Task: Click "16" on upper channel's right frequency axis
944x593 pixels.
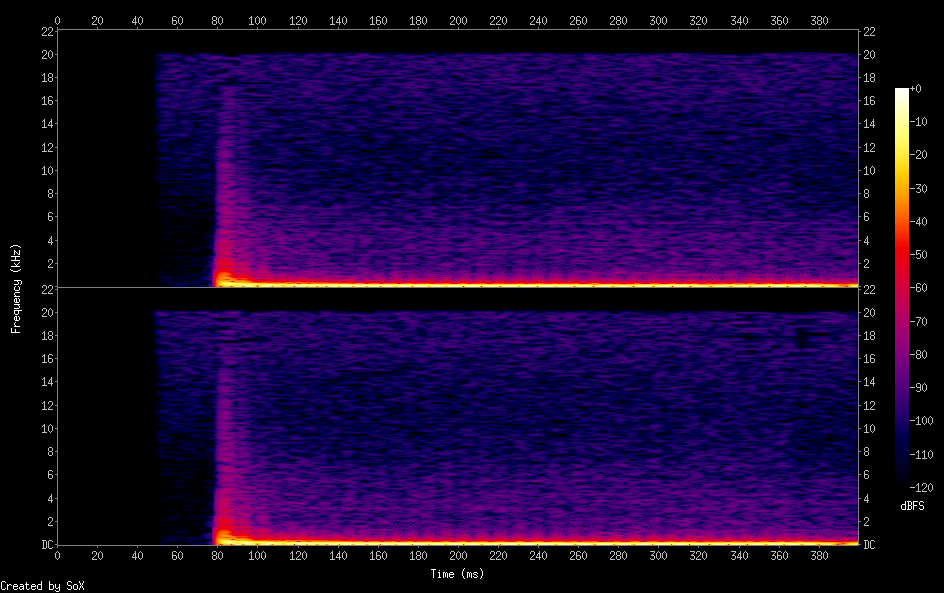Action: 869,101
